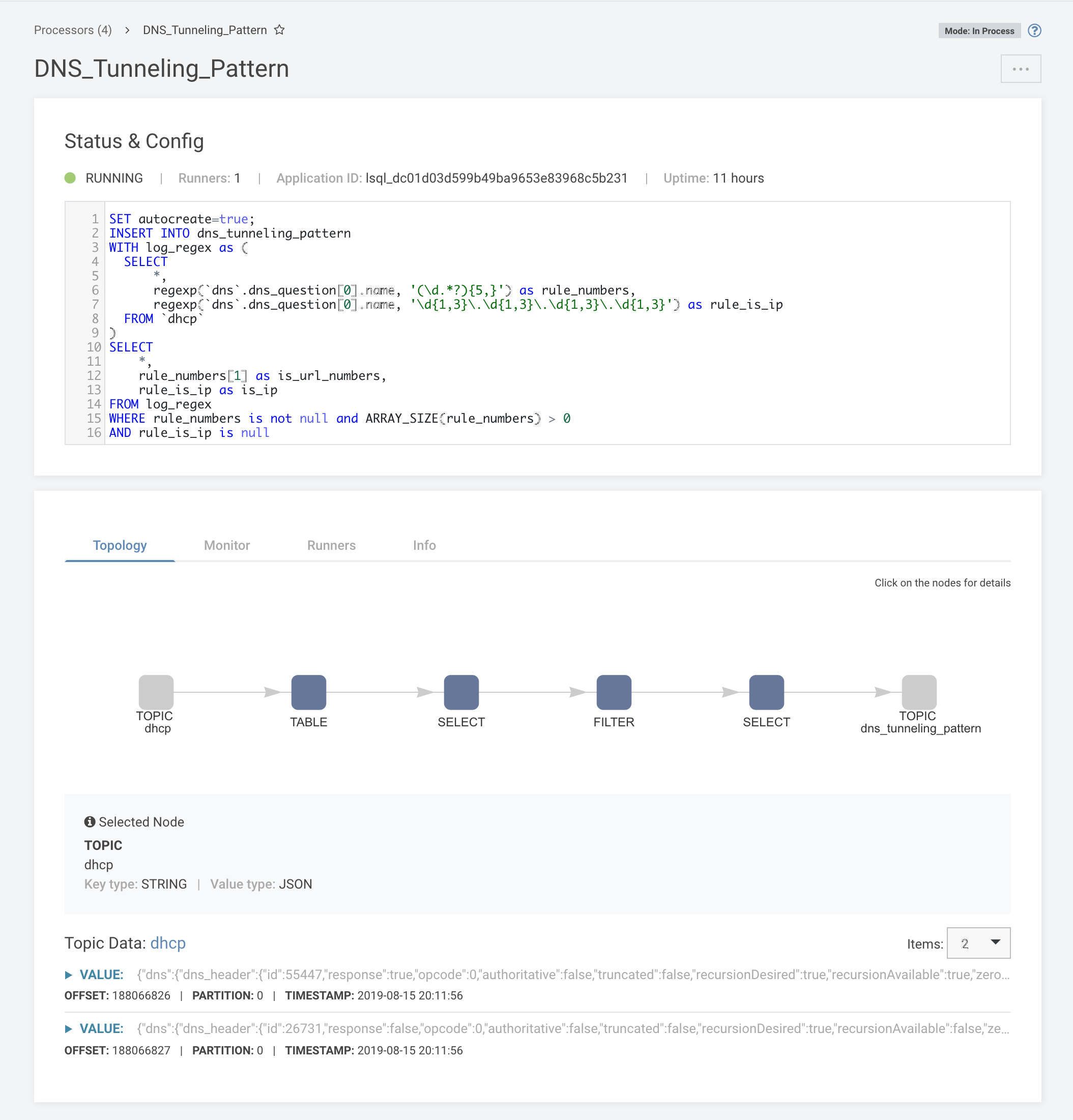The image size is (1073, 1120).
Task: Click the TABLE node in the topology
Action: pos(308,692)
